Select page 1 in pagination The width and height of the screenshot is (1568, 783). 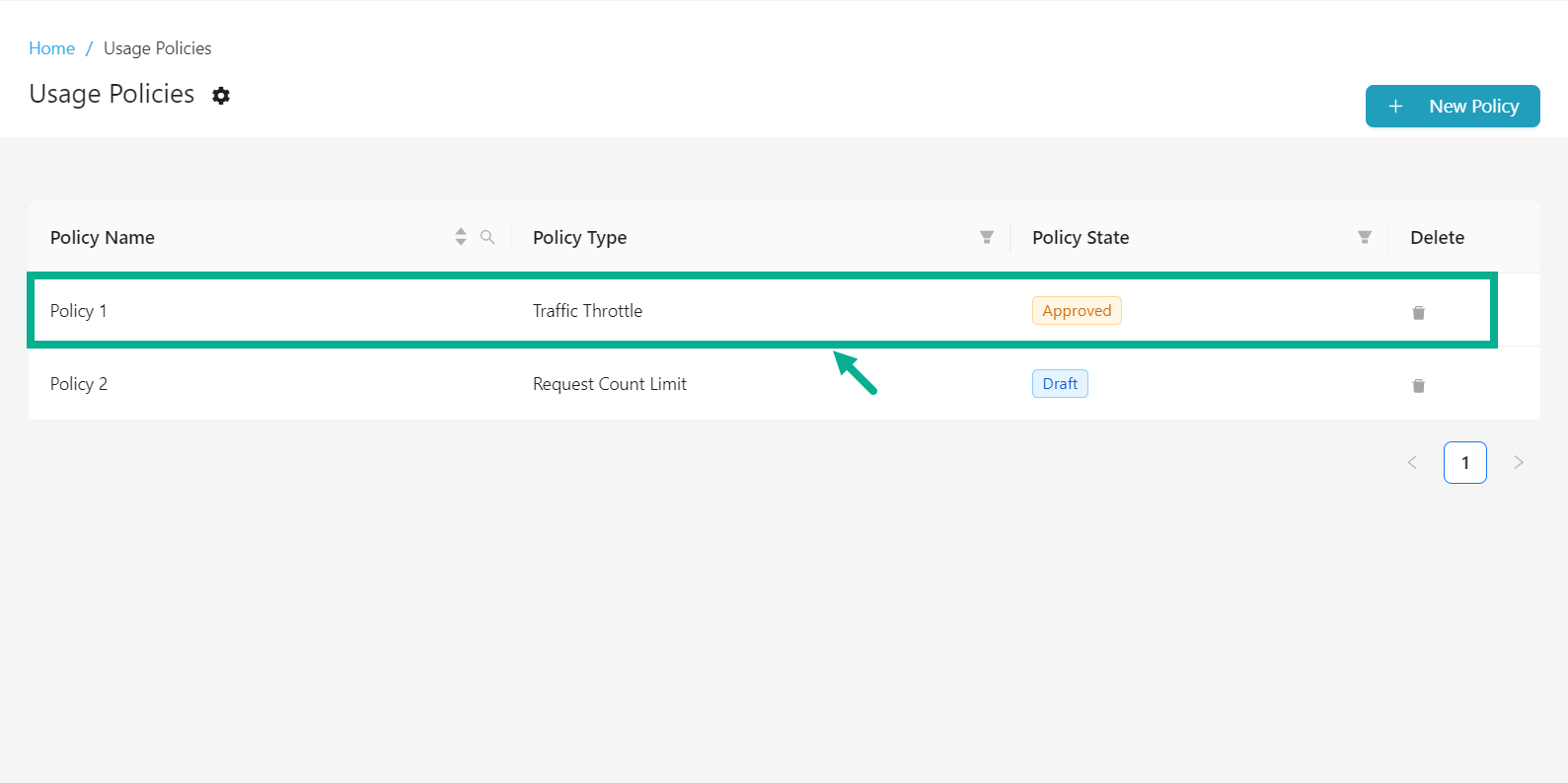click(1464, 462)
